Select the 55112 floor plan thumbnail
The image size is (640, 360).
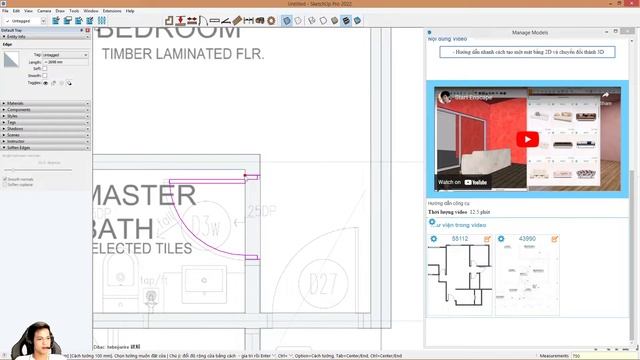460,276
